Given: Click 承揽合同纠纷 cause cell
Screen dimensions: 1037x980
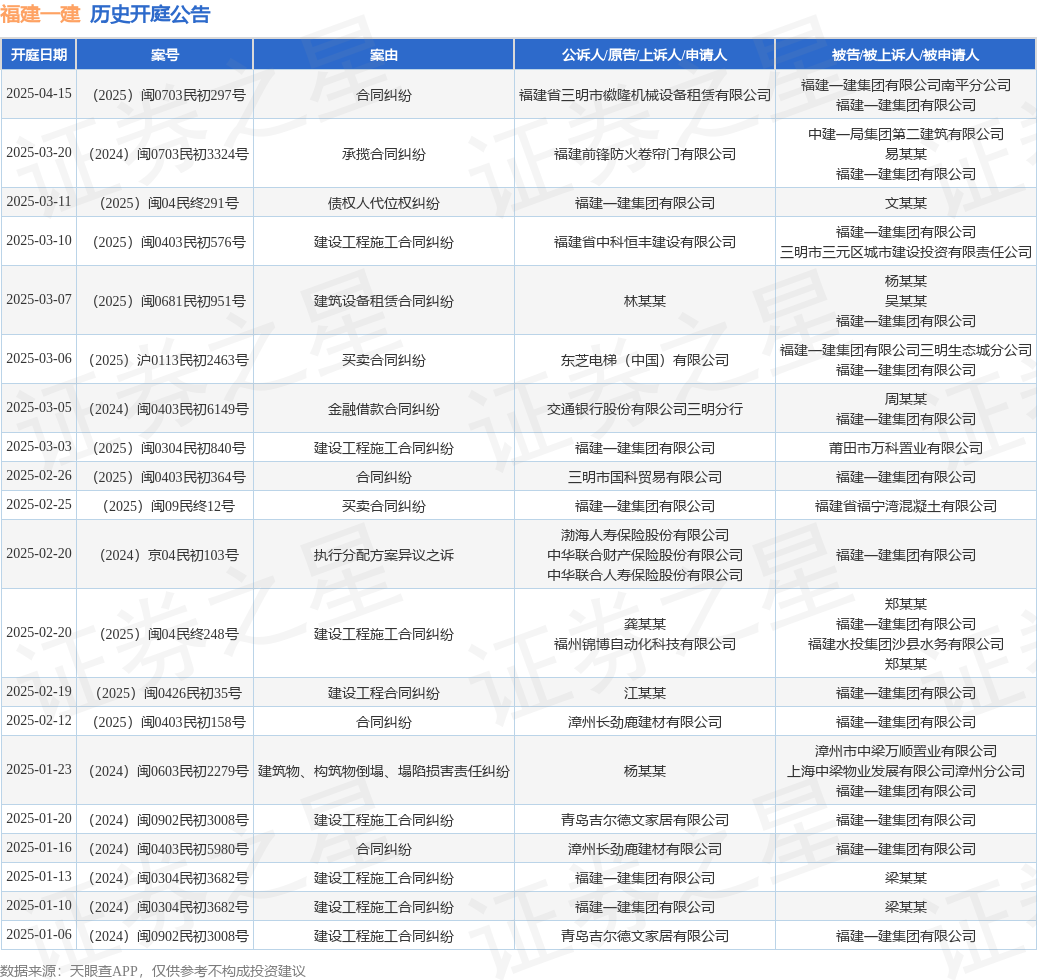Looking at the screenshot, I should point(384,154).
